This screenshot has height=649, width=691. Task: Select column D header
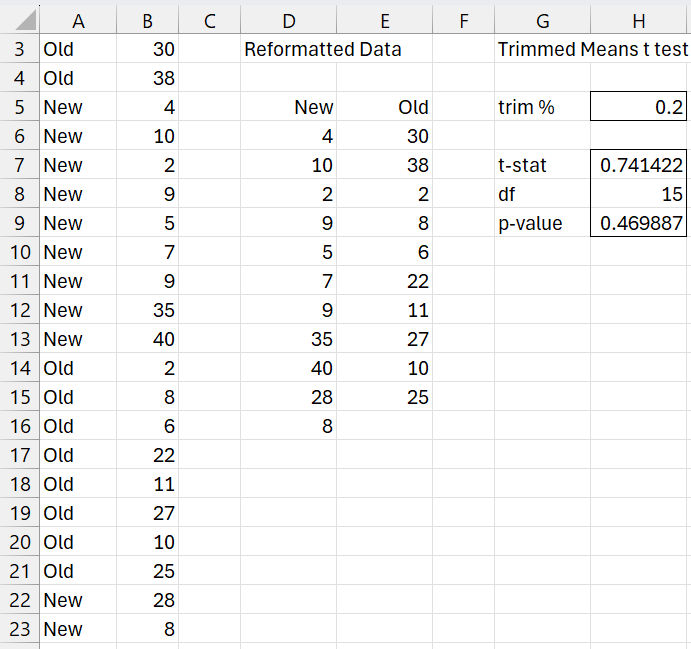pos(288,20)
